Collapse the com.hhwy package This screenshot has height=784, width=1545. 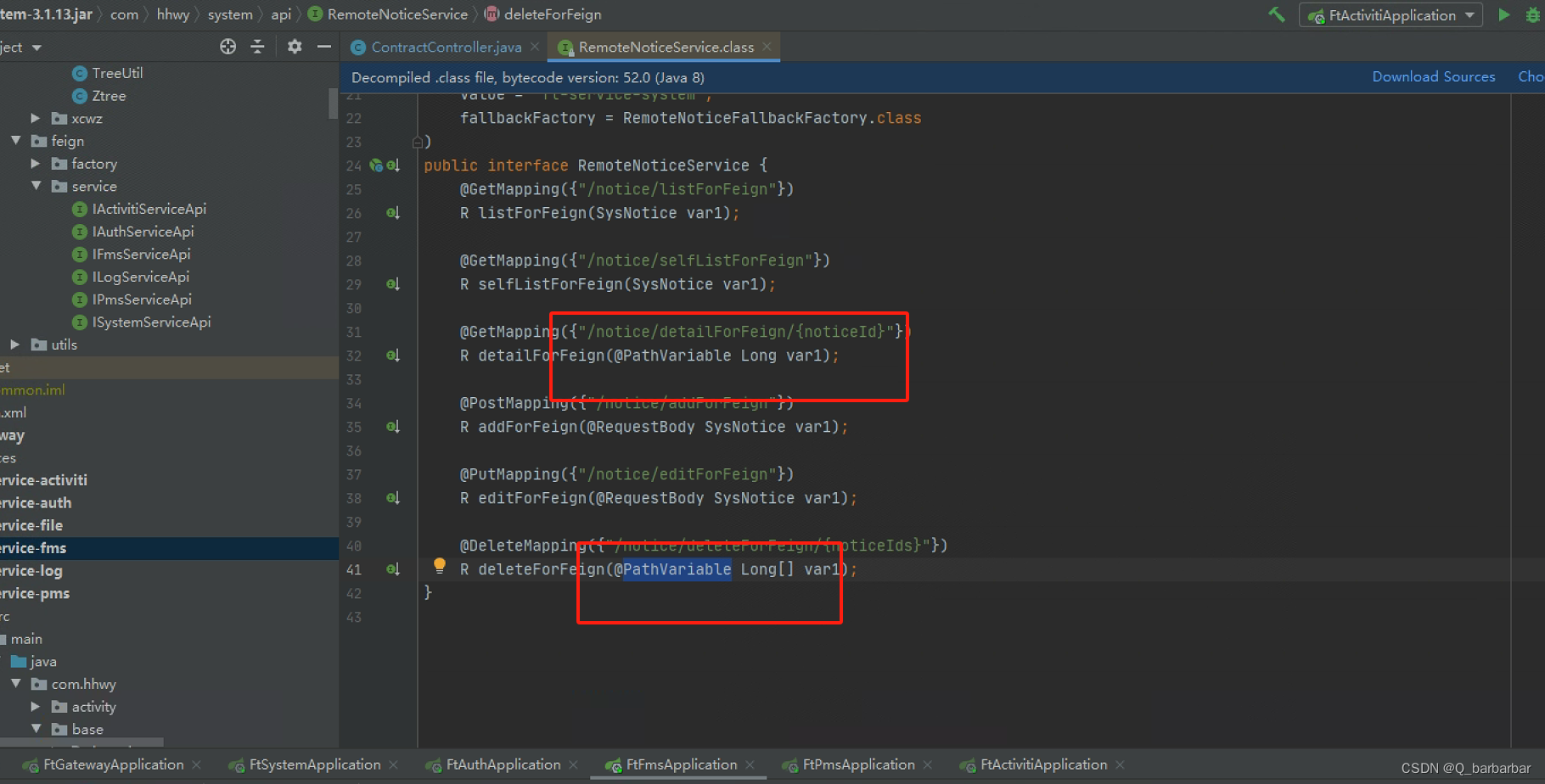pos(15,684)
